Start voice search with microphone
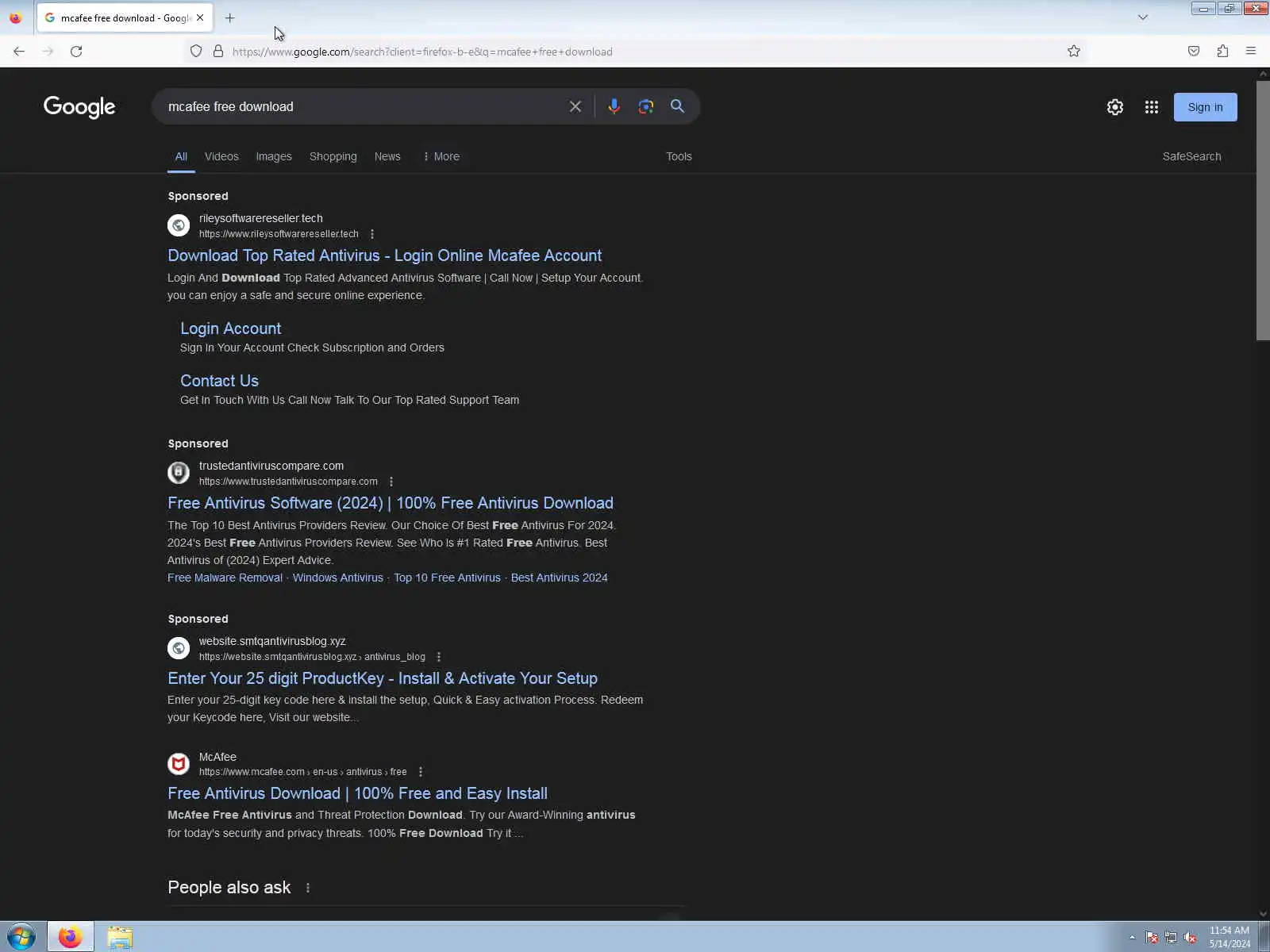 coord(614,106)
